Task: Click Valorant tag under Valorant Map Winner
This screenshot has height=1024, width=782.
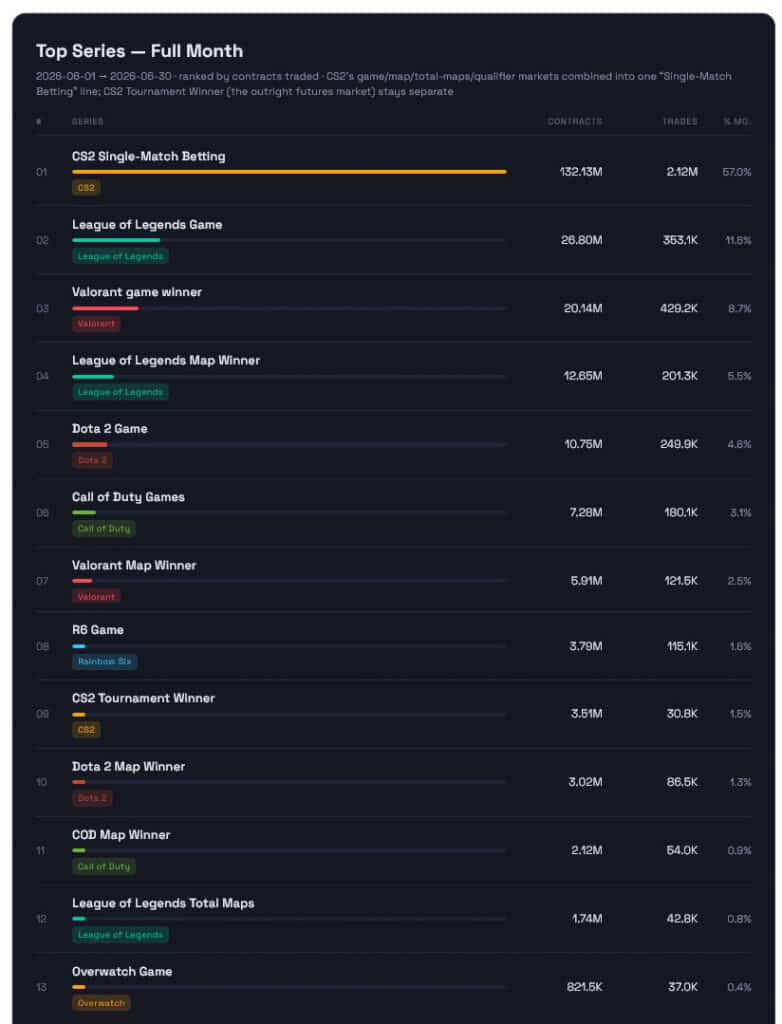Action: (x=96, y=596)
